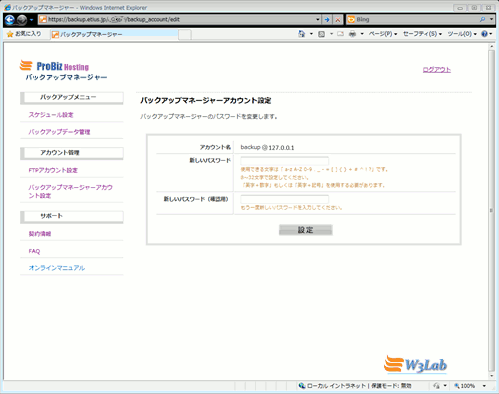Open 契約情報 in the support section
The width and height of the screenshot is (499, 394).
pyautogui.click(x=40, y=234)
